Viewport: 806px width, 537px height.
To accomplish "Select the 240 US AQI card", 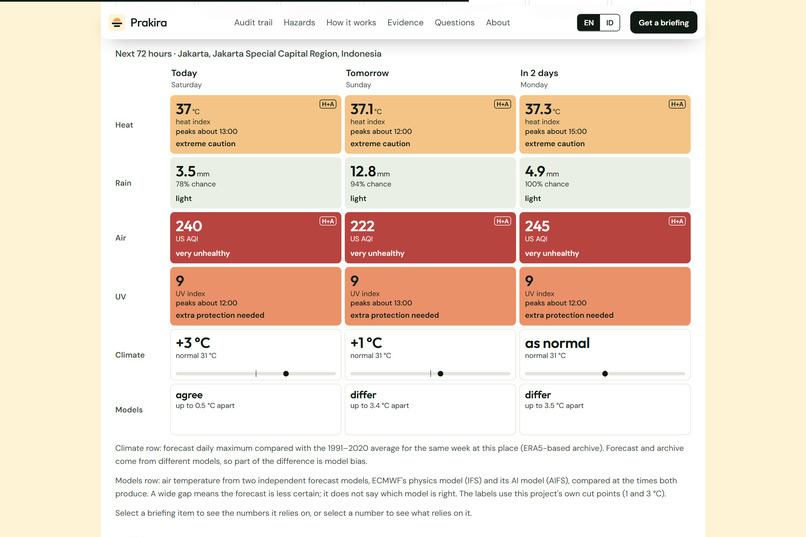I will [x=255, y=237].
